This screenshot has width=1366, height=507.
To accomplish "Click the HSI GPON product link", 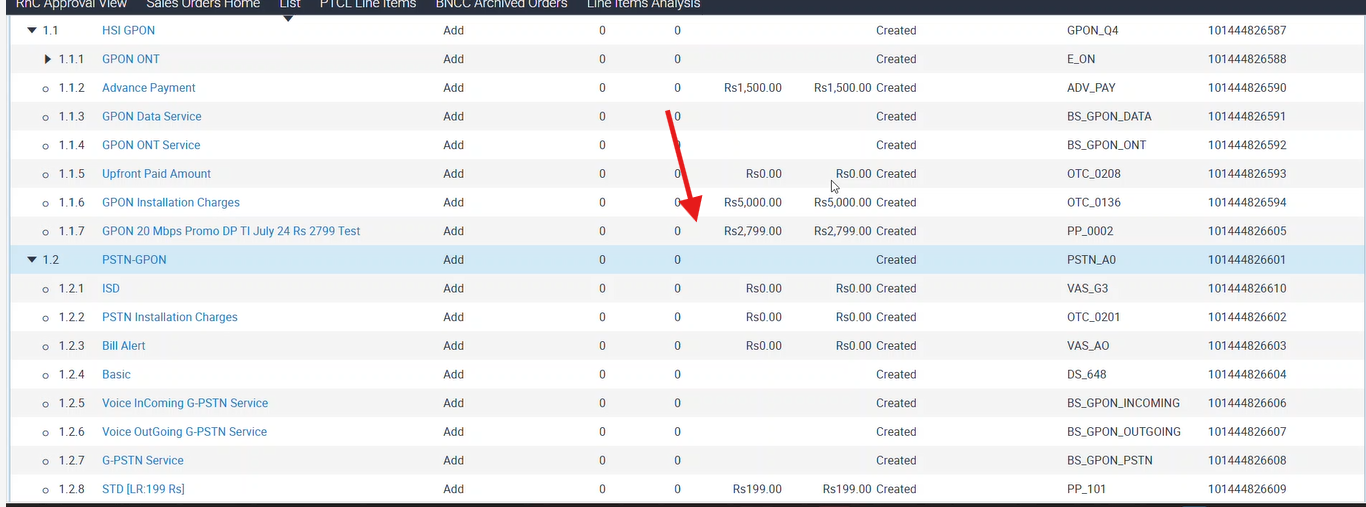I will (x=128, y=31).
